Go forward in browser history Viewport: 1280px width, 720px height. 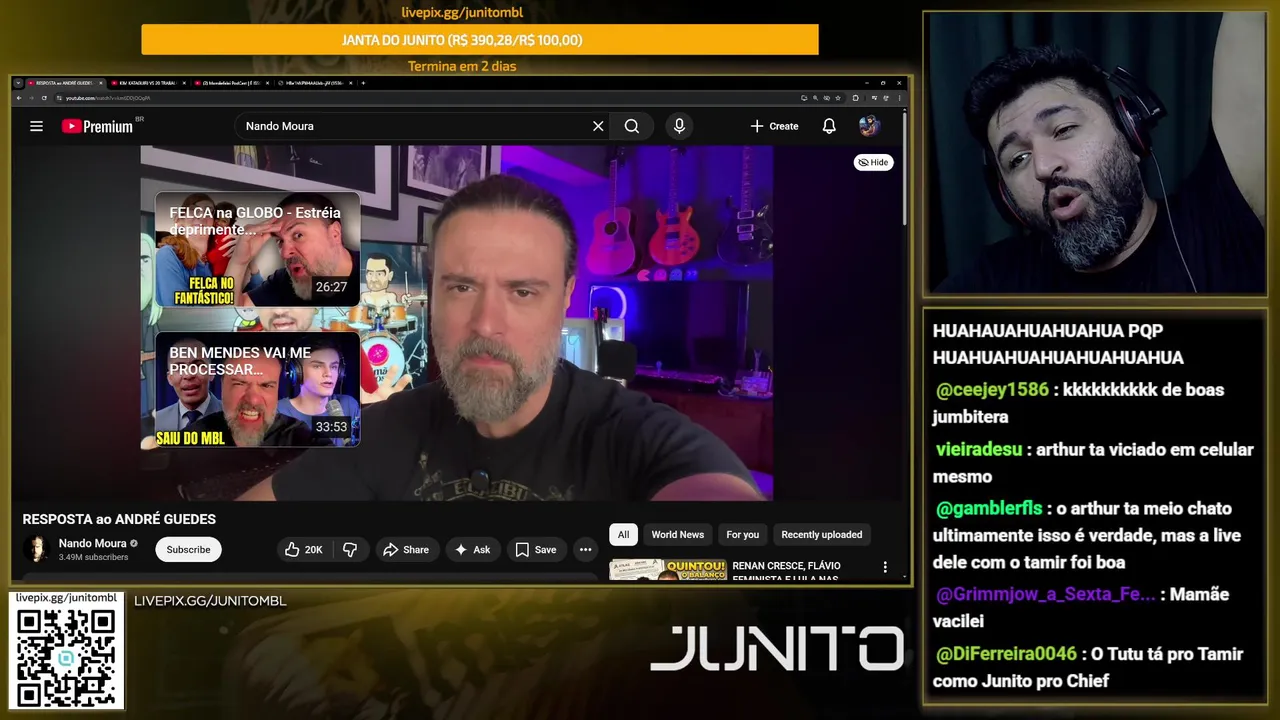click(x=32, y=98)
